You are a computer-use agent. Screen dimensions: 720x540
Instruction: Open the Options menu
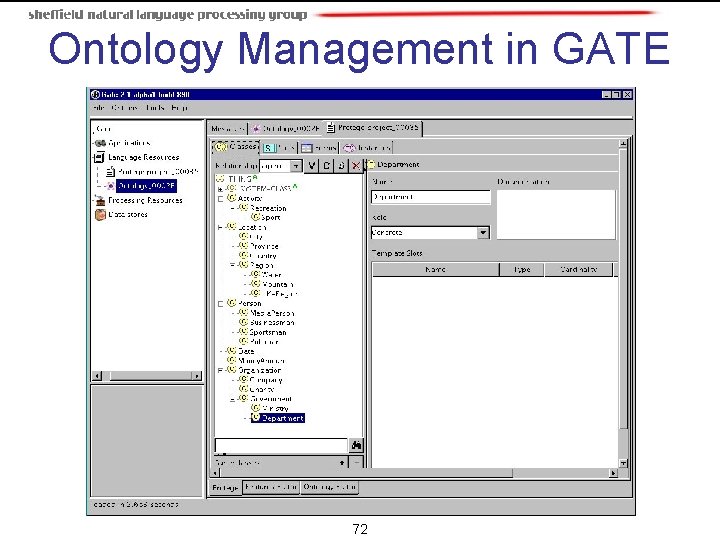click(x=124, y=108)
